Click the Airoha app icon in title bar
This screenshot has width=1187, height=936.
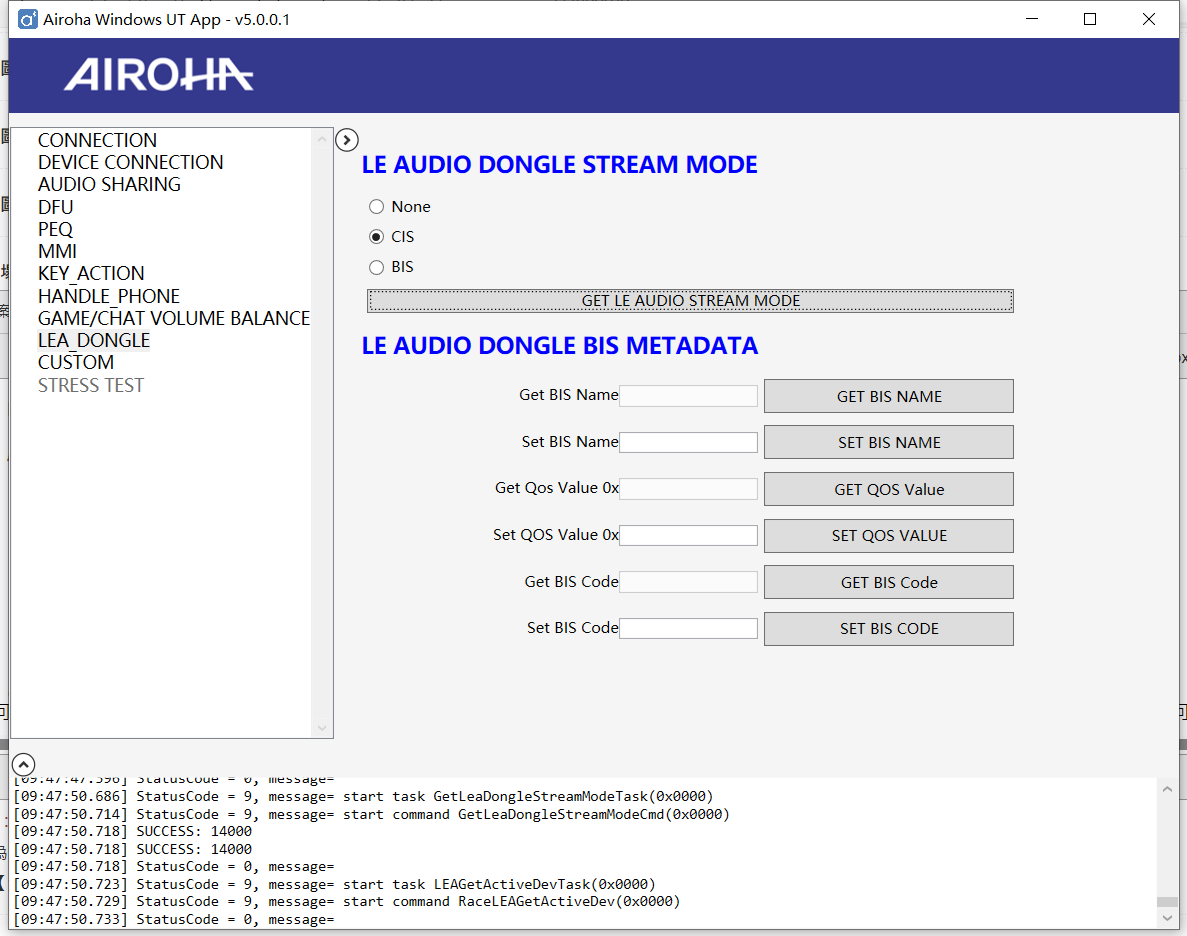click(x=28, y=19)
